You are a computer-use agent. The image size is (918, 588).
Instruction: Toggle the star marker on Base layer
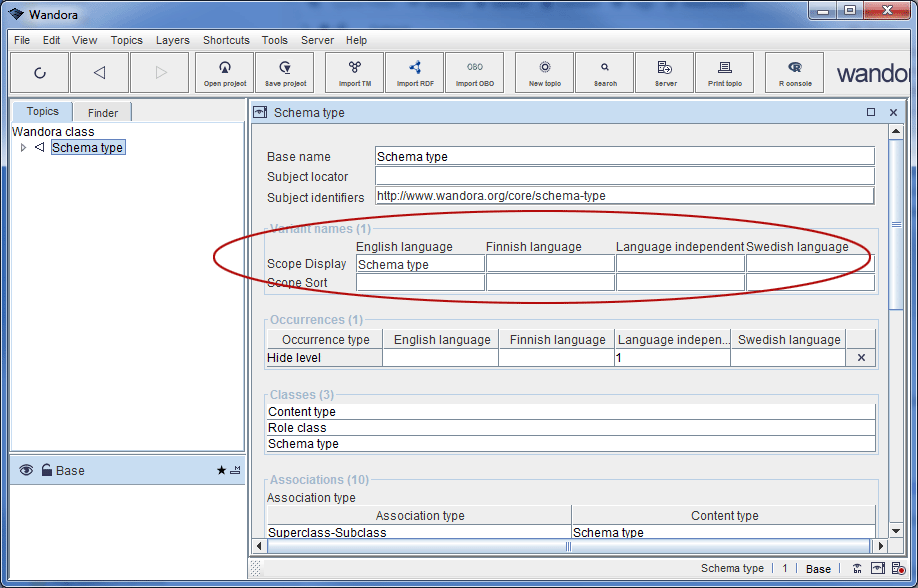[221, 470]
